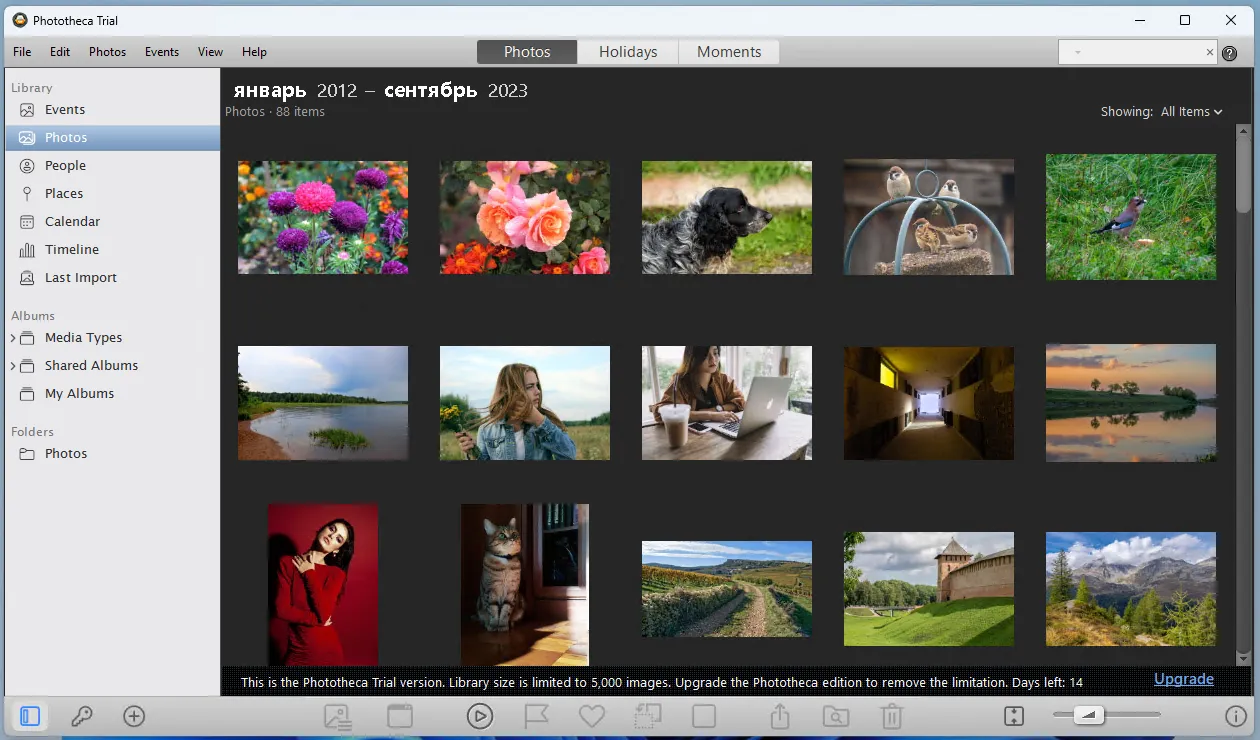This screenshot has width=1260, height=740.
Task: Open the Showing All Items dropdown
Action: [x=1191, y=112]
